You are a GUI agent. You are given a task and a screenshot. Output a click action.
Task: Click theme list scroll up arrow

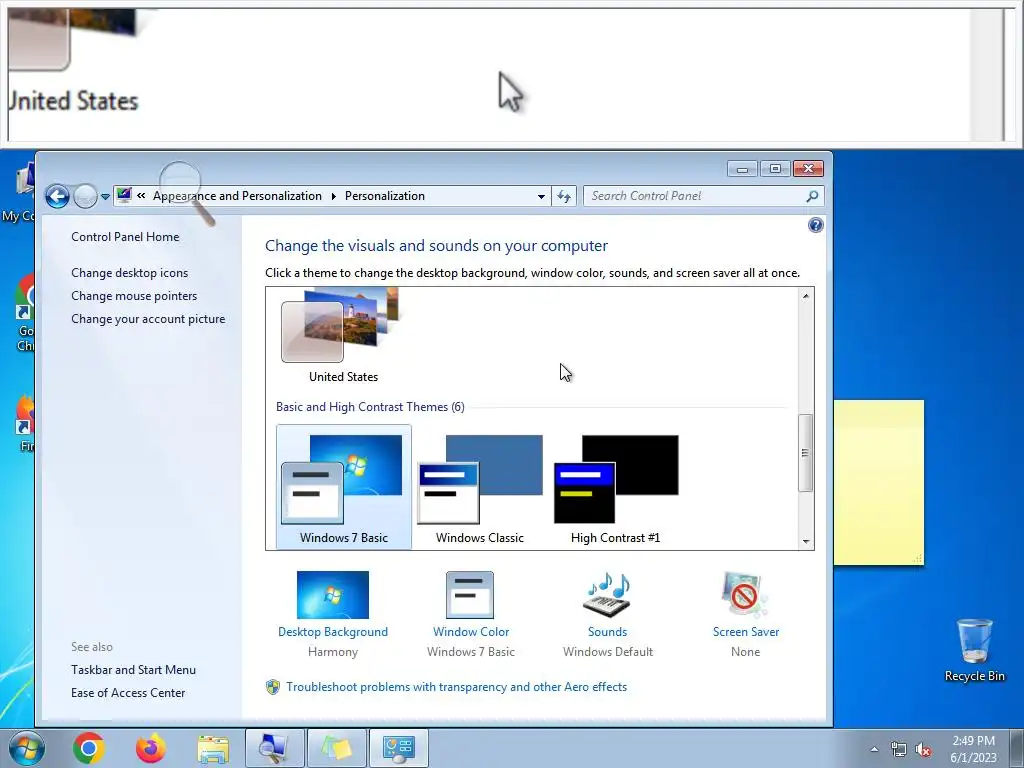tap(806, 296)
